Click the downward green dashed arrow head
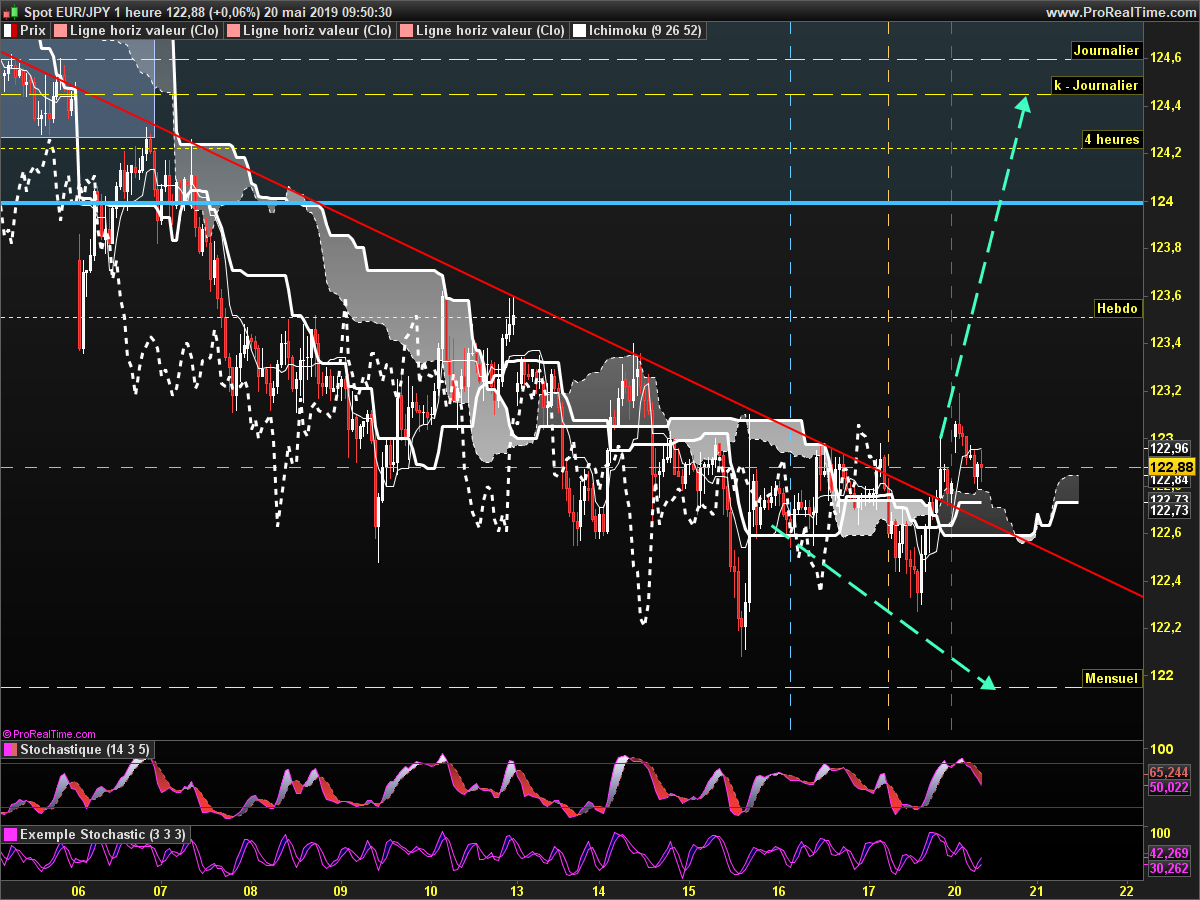This screenshot has height=900, width=1200. click(x=988, y=684)
